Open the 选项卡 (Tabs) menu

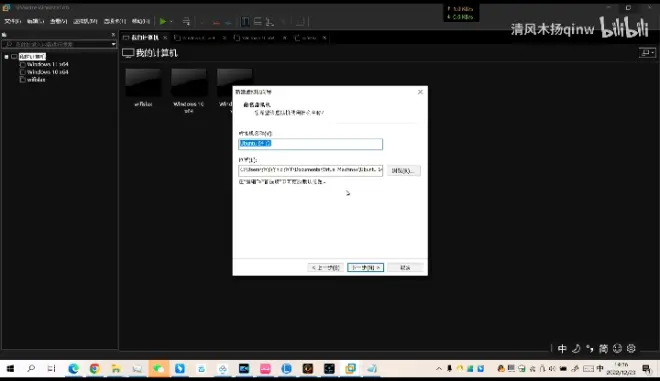(114, 21)
